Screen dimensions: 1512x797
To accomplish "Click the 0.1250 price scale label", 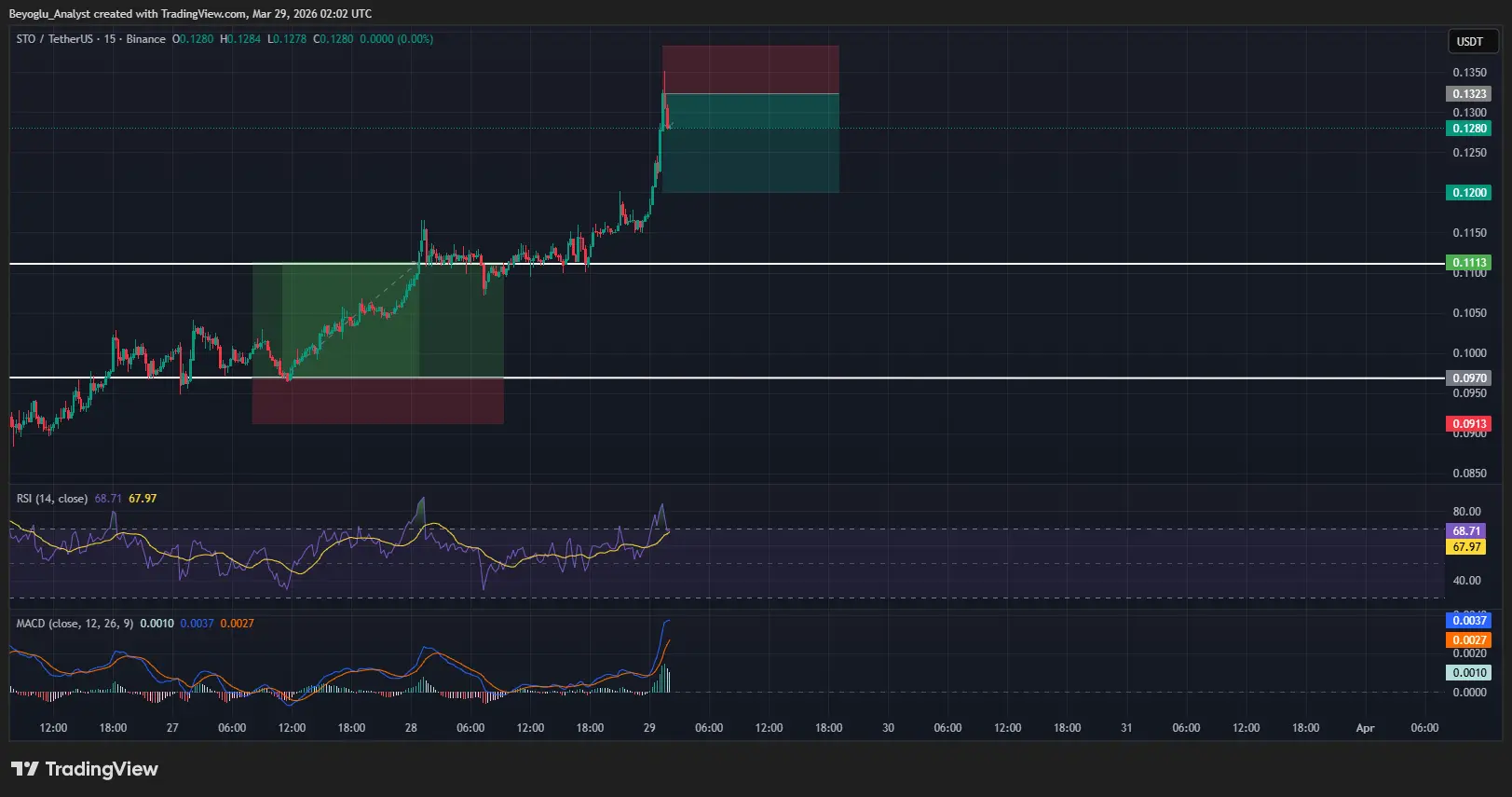I will (1470, 153).
